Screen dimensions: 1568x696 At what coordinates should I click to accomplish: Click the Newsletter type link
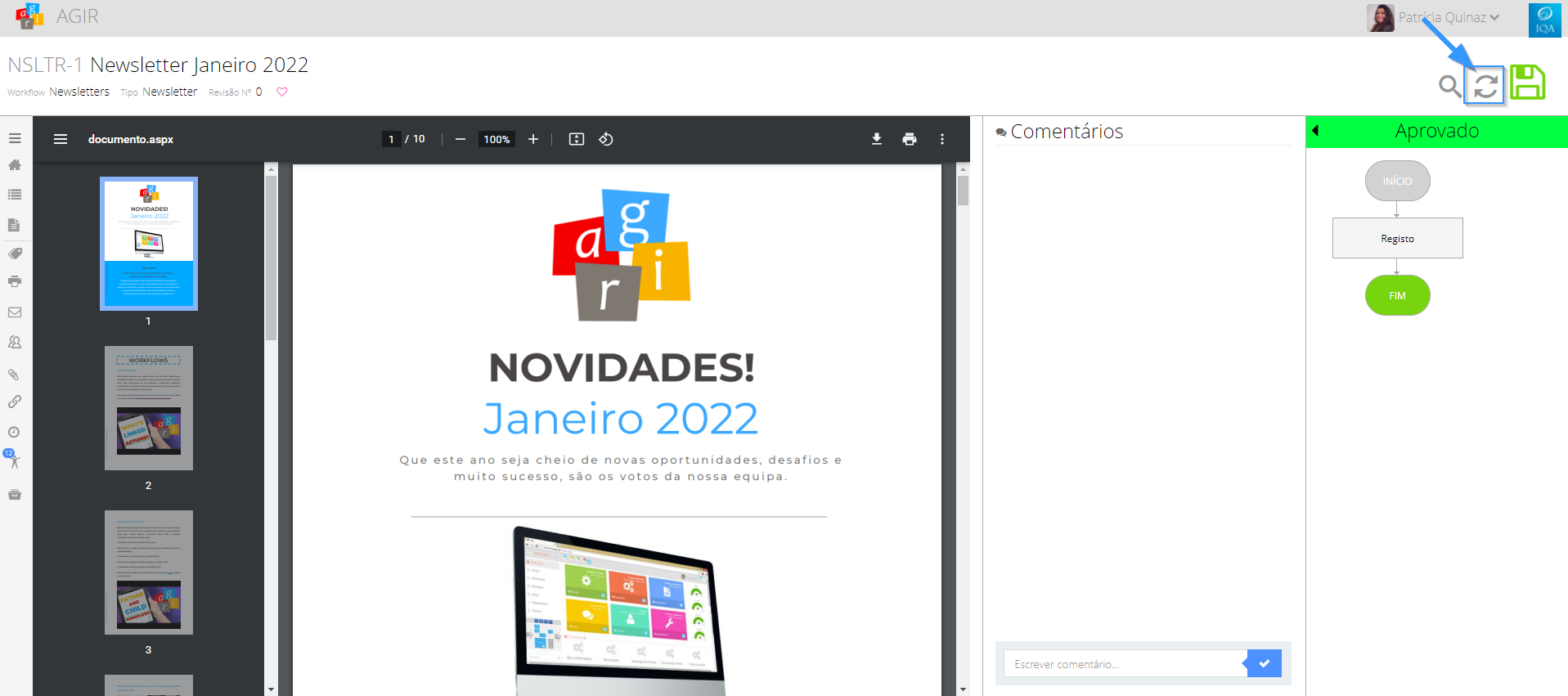[x=170, y=92]
